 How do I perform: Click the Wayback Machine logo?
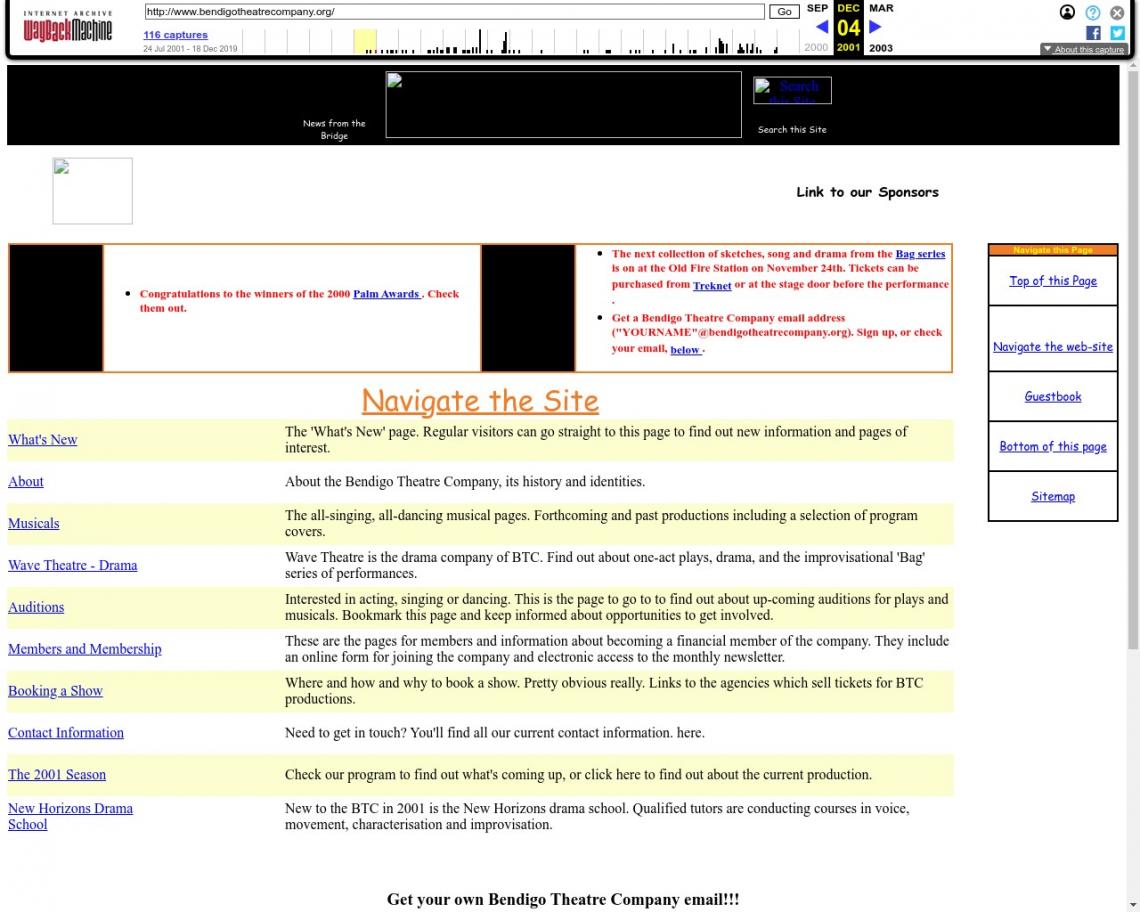(68, 26)
